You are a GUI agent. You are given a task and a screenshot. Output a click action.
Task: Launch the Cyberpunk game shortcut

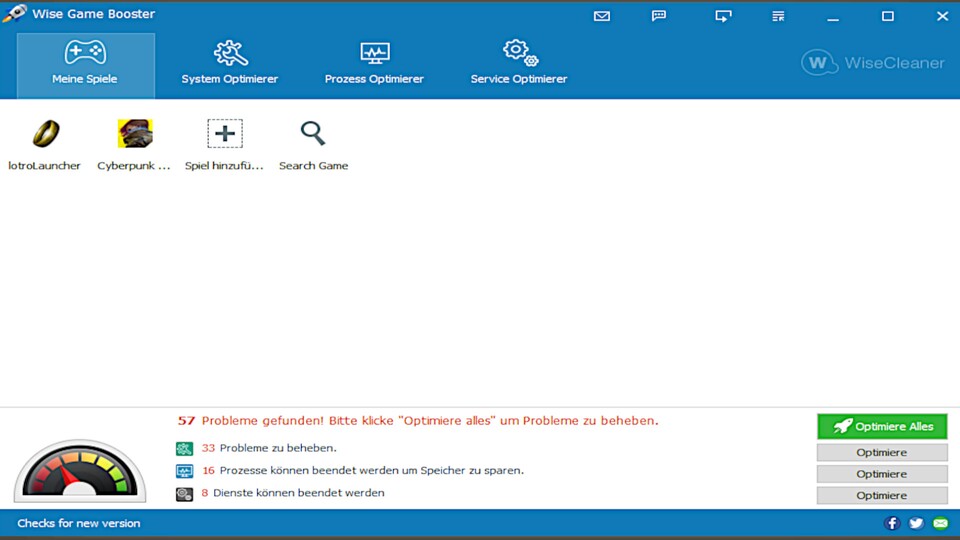[x=134, y=134]
